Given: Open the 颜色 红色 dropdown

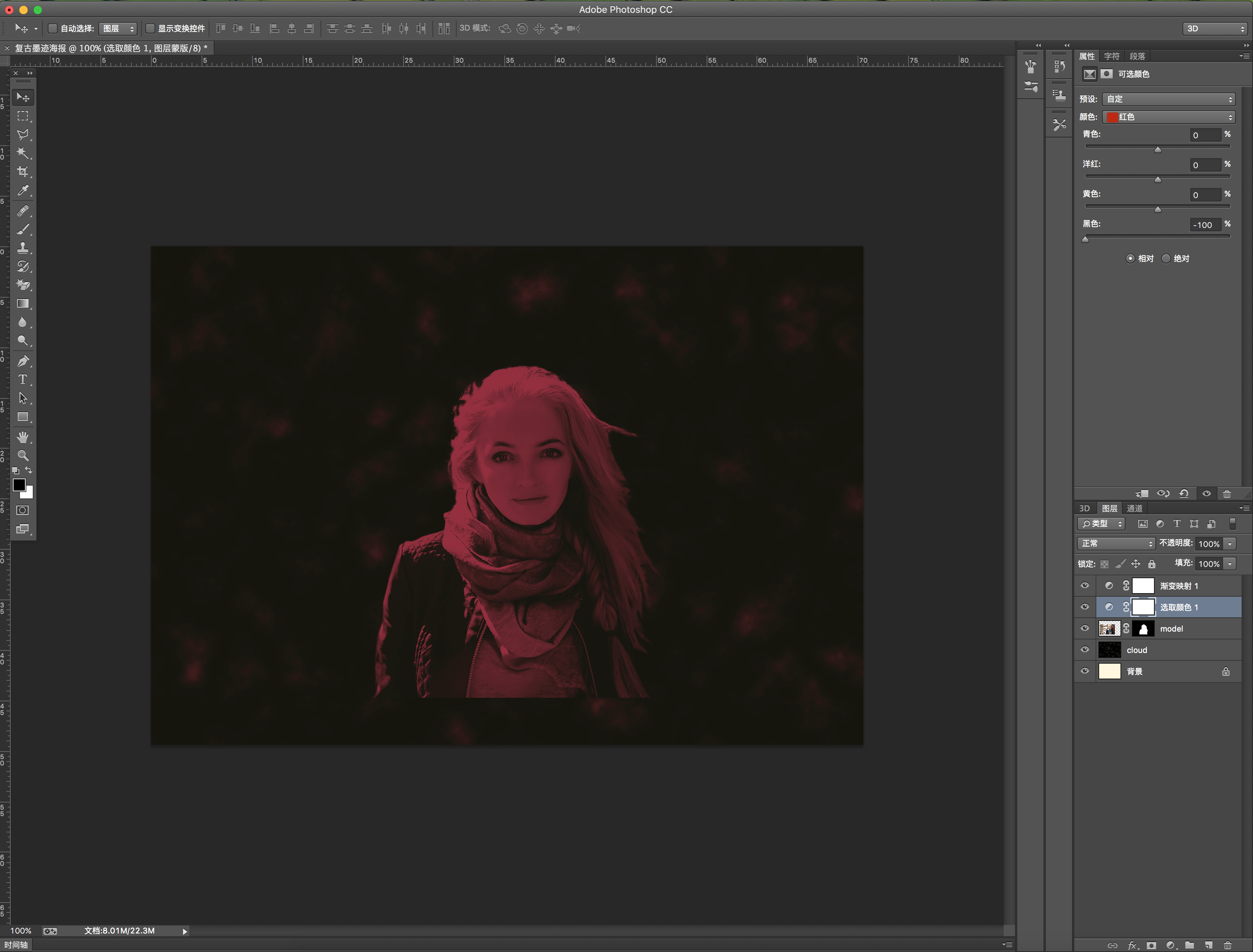Looking at the screenshot, I should [1169, 117].
